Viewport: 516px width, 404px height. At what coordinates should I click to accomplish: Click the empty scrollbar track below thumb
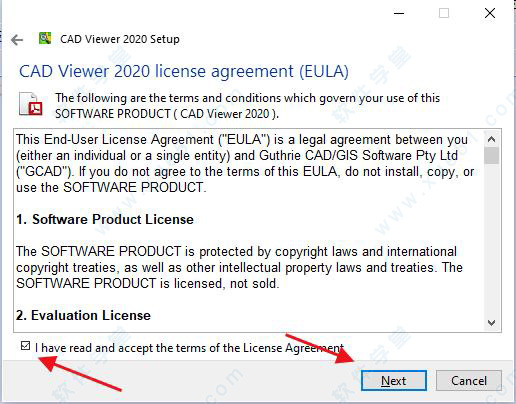point(491,239)
